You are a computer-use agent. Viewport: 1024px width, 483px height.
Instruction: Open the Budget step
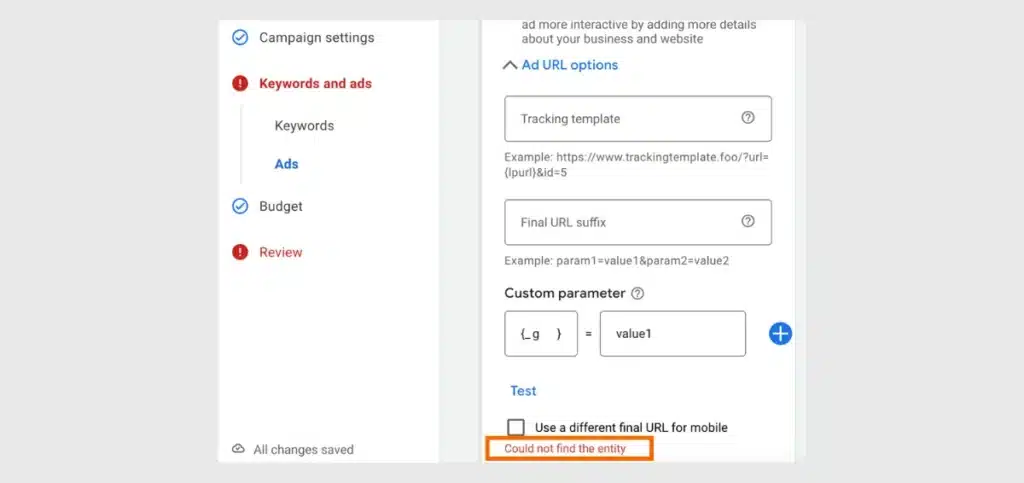tap(281, 206)
